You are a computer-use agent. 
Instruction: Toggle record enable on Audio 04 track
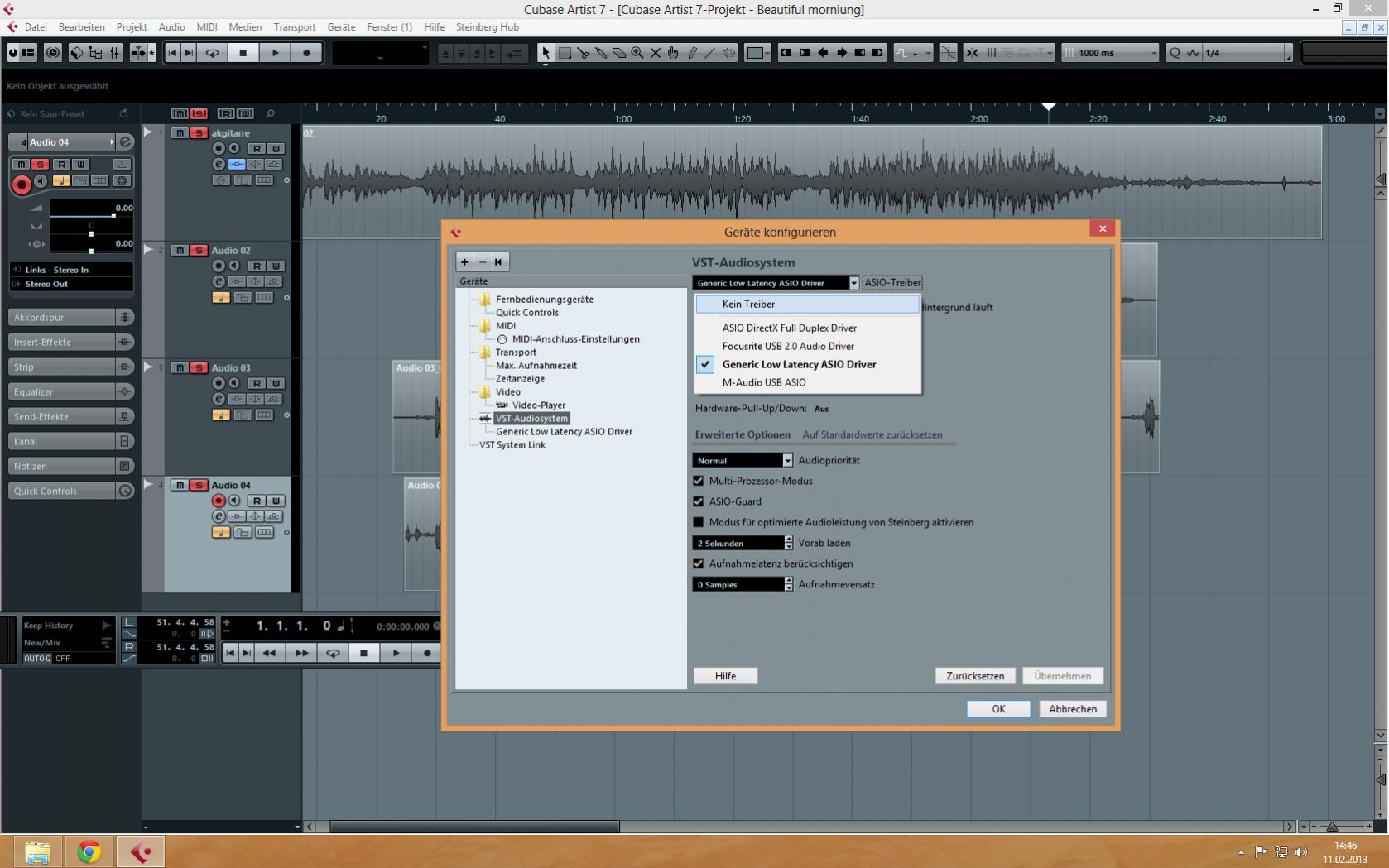pyautogui.click(x=219, y=501)
